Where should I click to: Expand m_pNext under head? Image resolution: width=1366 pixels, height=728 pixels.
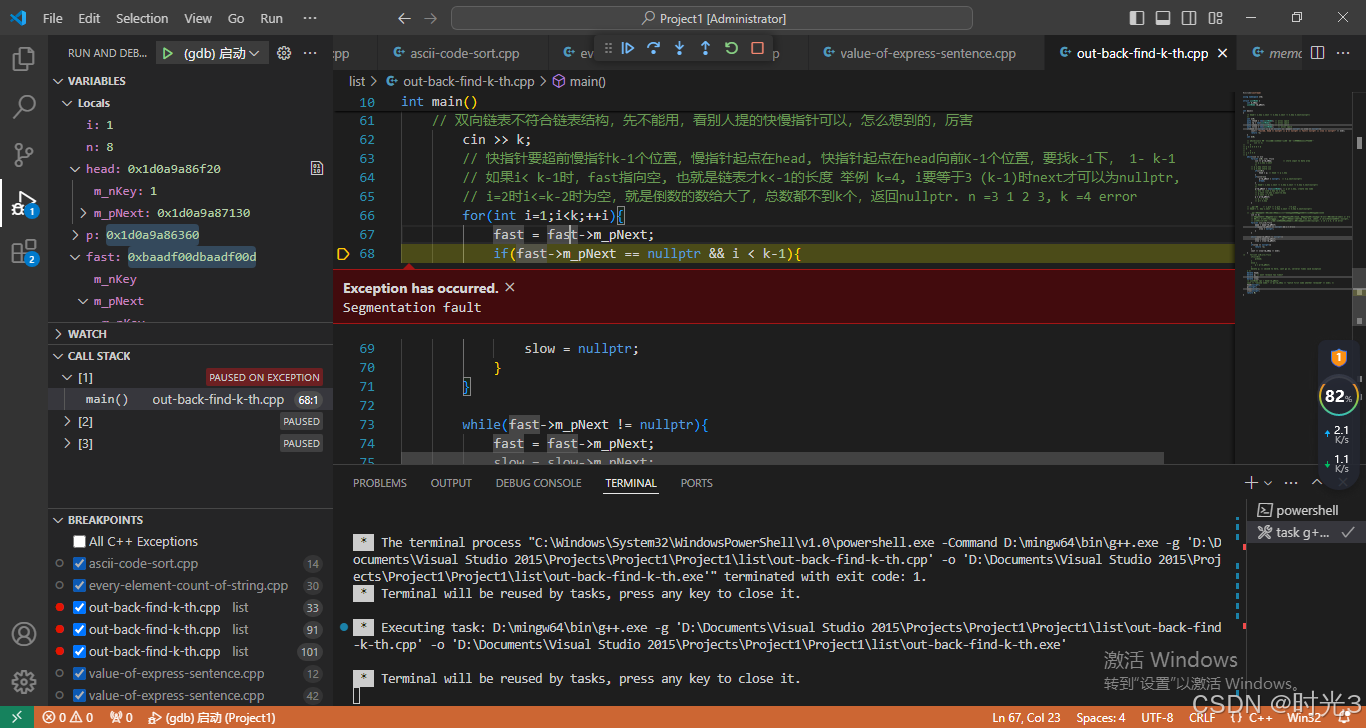(x=84, y=213)
